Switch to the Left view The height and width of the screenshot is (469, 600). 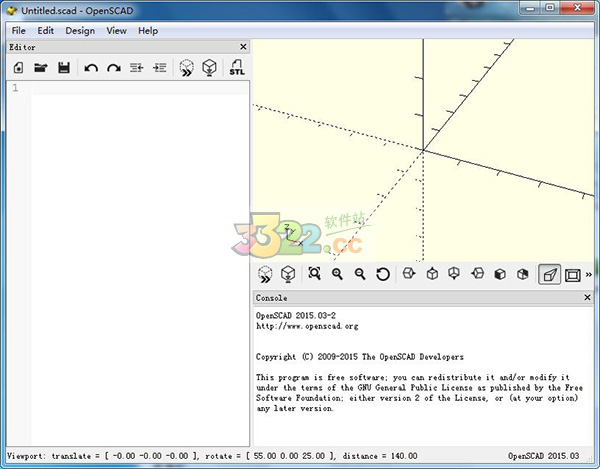coord(477,274)
